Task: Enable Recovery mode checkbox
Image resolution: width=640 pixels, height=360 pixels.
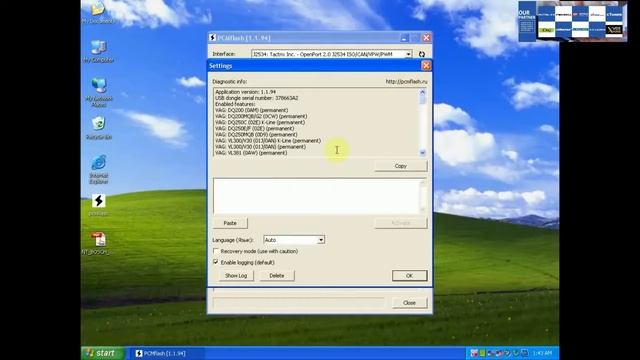Action: point(216,251)
